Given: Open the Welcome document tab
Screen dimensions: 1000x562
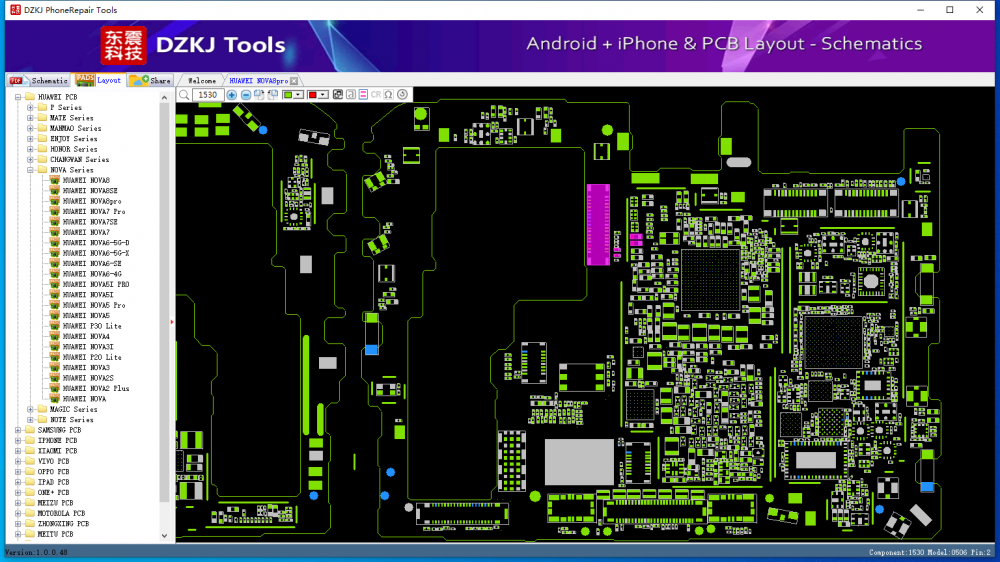Looking at the screenshot, I should (x=202, y=81).
